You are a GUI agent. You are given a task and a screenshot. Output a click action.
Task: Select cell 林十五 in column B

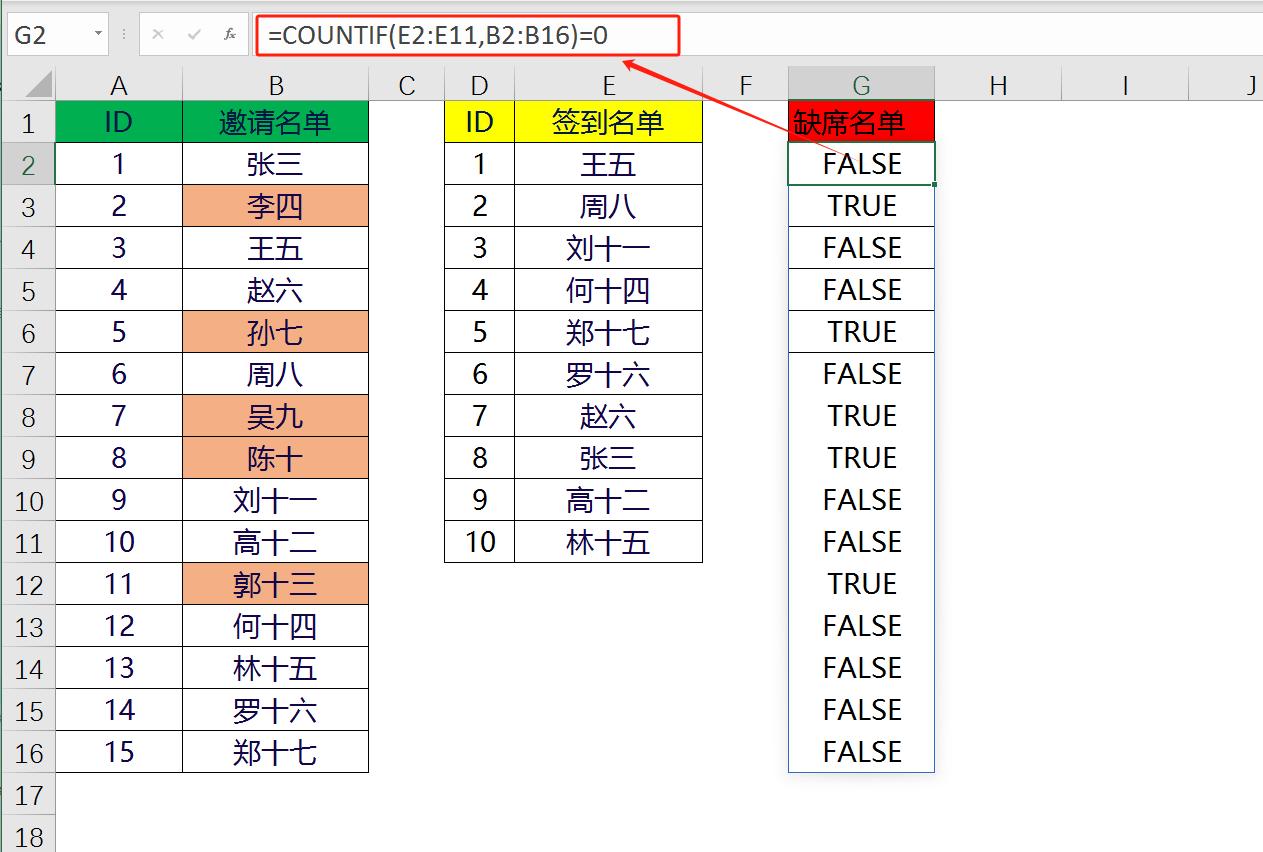point(276,668)
